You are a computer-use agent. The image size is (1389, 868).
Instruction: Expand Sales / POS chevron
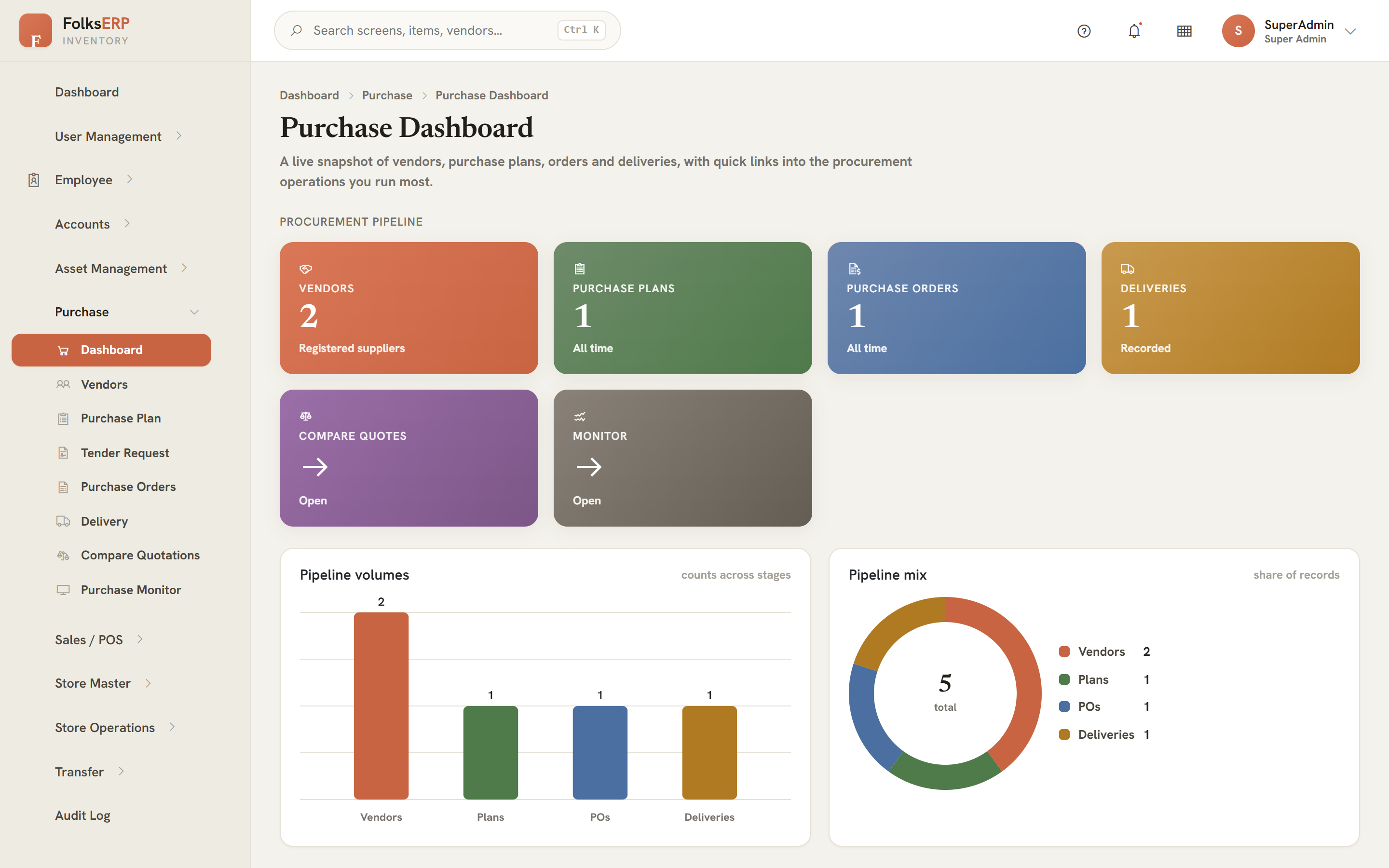click(140, 639)
